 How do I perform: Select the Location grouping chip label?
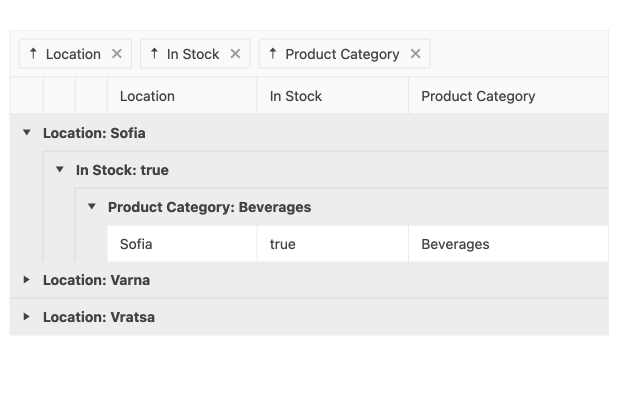pos(73,54)
